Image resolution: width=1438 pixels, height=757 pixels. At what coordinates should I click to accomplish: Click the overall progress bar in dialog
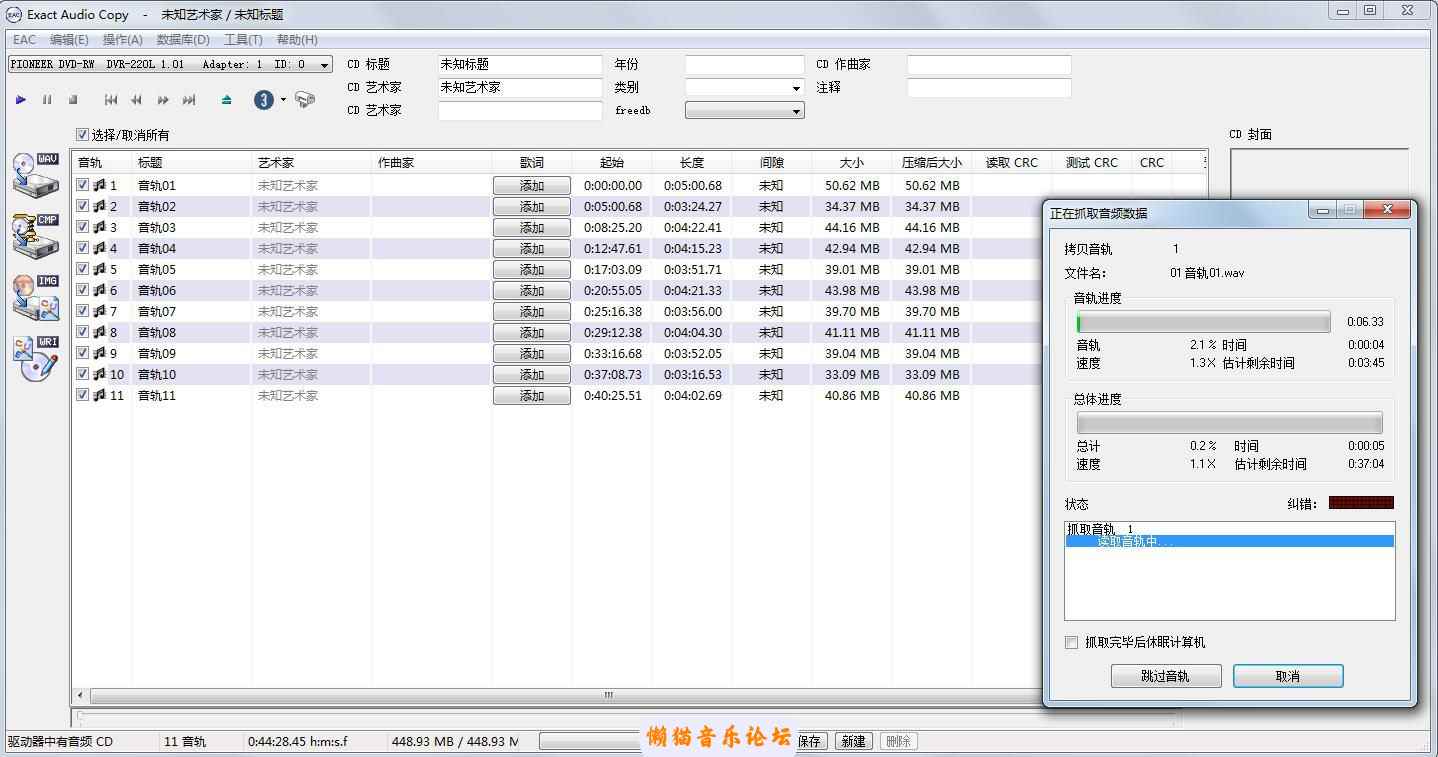(x=1229, y=422)
